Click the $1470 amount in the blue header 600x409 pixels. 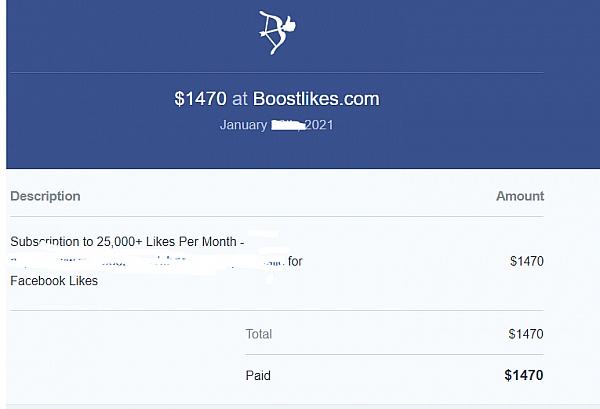point(200,99)
